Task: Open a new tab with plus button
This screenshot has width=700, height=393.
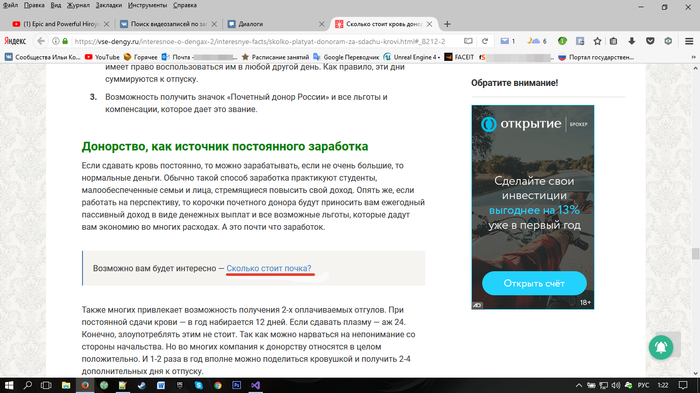Action: click(x=447, y=24)
